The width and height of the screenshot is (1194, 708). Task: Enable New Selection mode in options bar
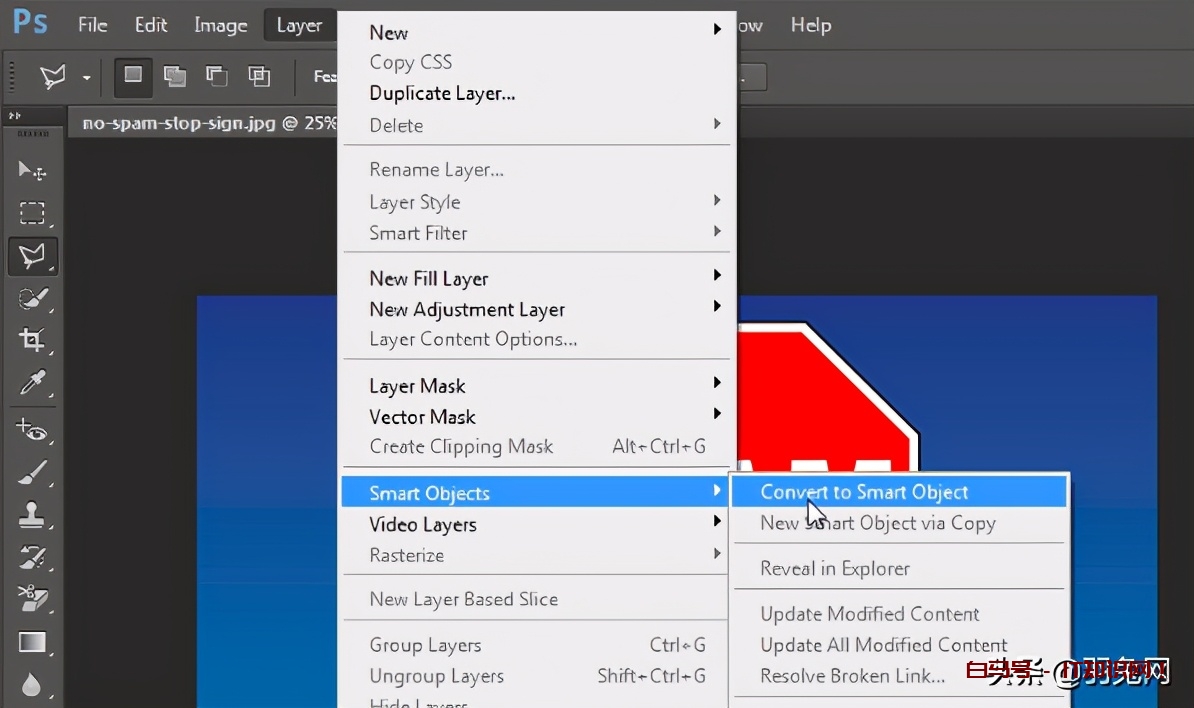coord(133,76)
